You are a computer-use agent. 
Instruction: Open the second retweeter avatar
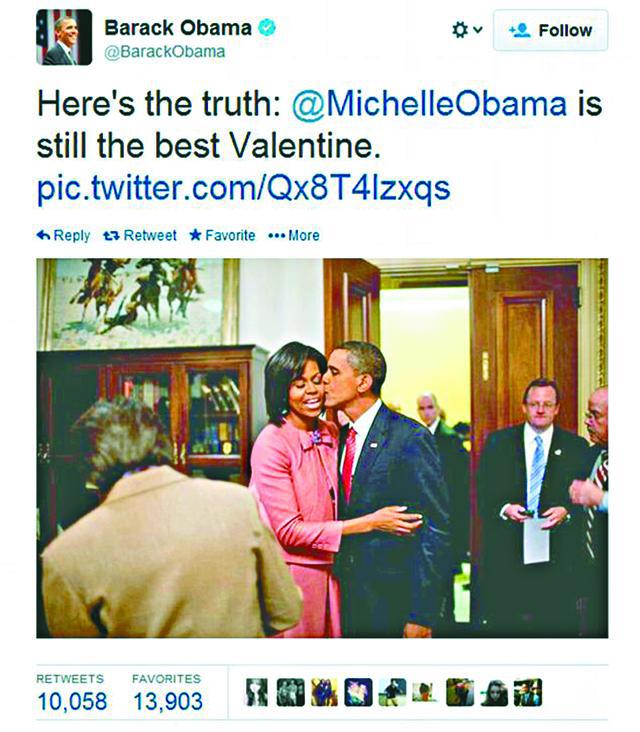291,692
